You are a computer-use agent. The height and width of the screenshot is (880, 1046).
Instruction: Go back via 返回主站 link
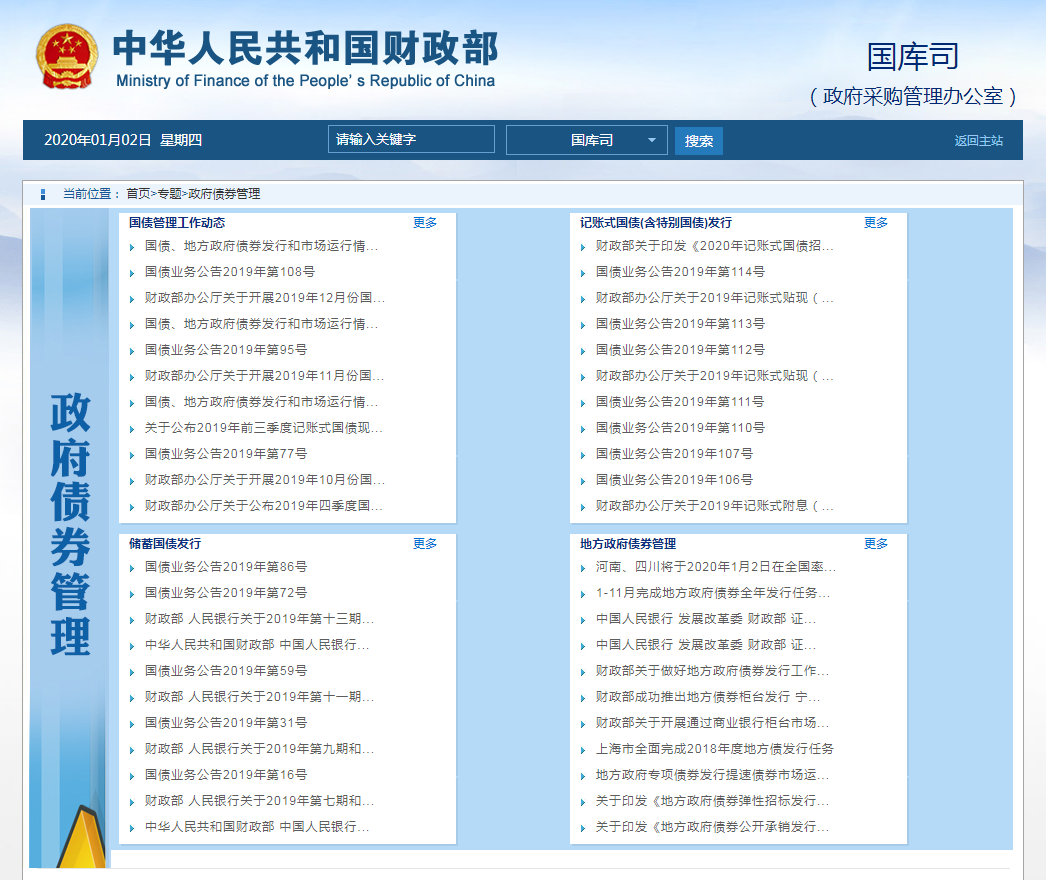coord(978,141)
